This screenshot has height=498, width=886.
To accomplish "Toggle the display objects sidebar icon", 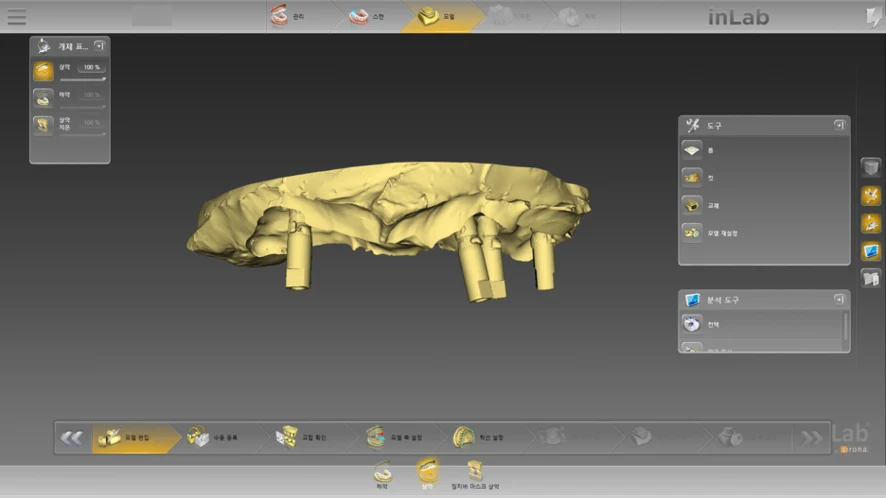I will 871,223.
